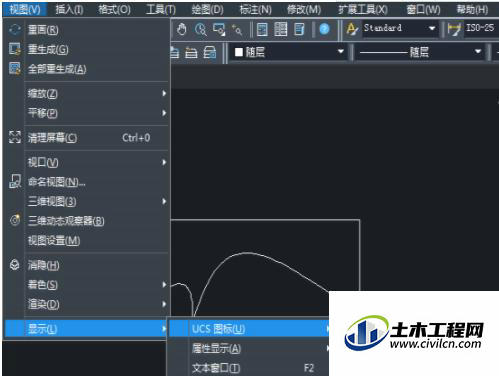Open the 随层 color dropdown
The image size is (499, 376).
pyautogui.click(x=341, y=52)
